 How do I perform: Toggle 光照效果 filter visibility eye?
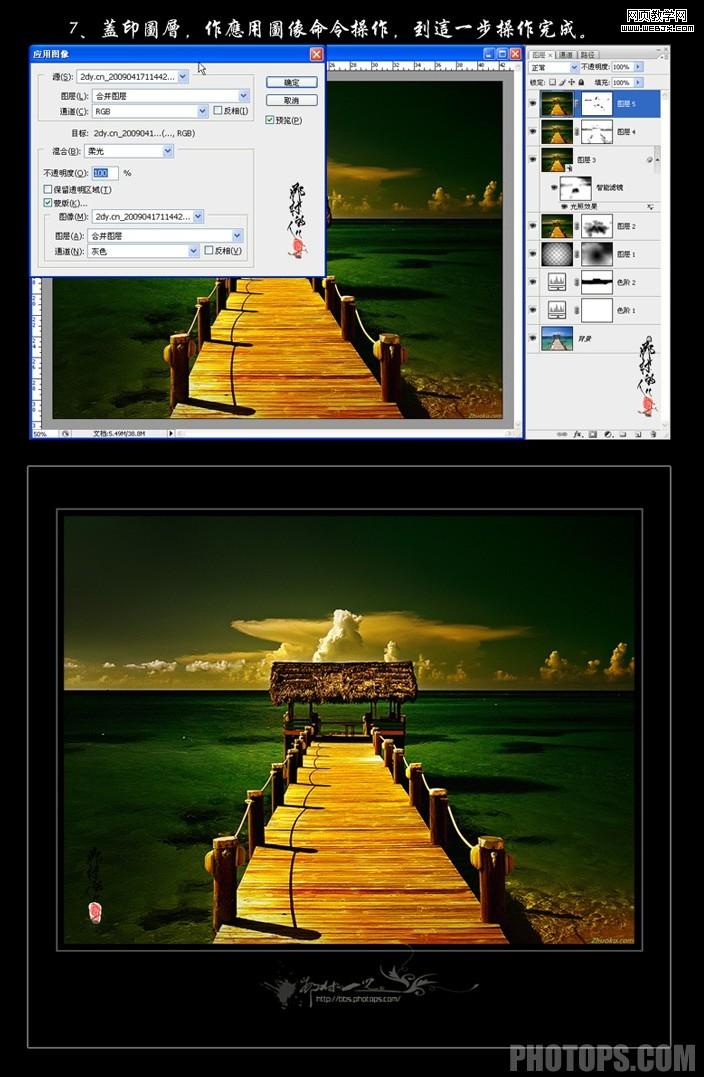click(565, 206)
